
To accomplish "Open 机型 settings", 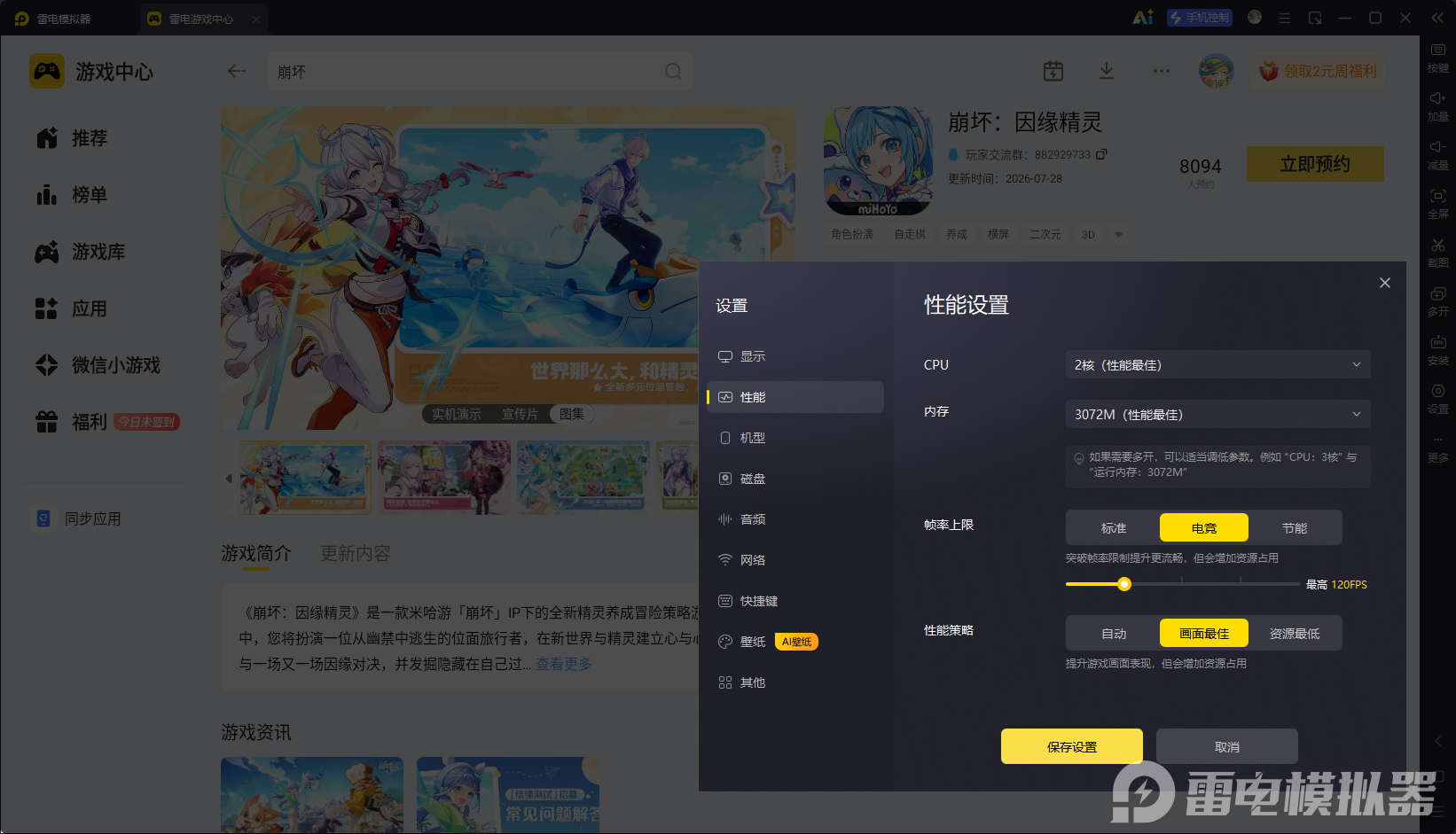I will point(795,438).
